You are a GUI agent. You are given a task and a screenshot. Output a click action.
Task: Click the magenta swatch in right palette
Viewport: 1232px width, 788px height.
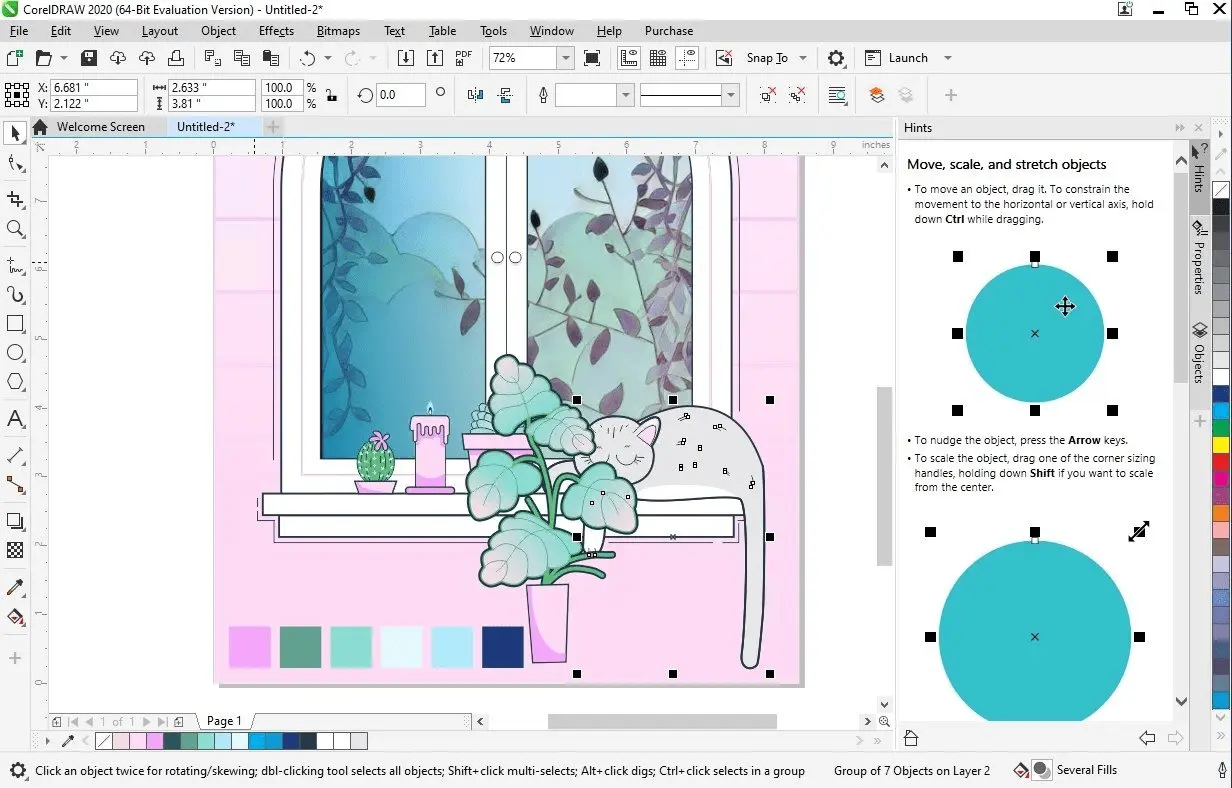(1221, 480)
